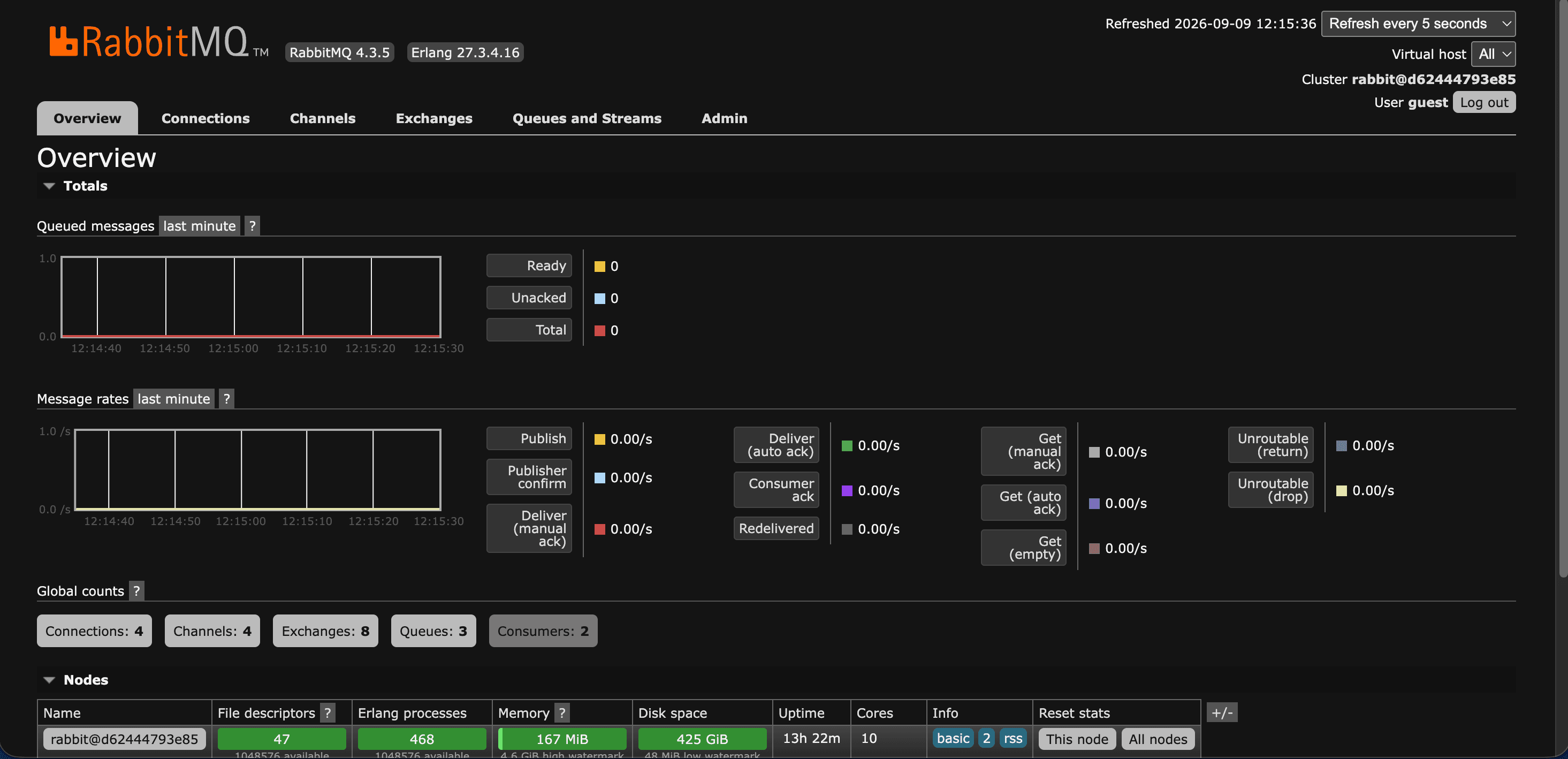
Task: Log out of guest user
Action: click(1484, 102)
